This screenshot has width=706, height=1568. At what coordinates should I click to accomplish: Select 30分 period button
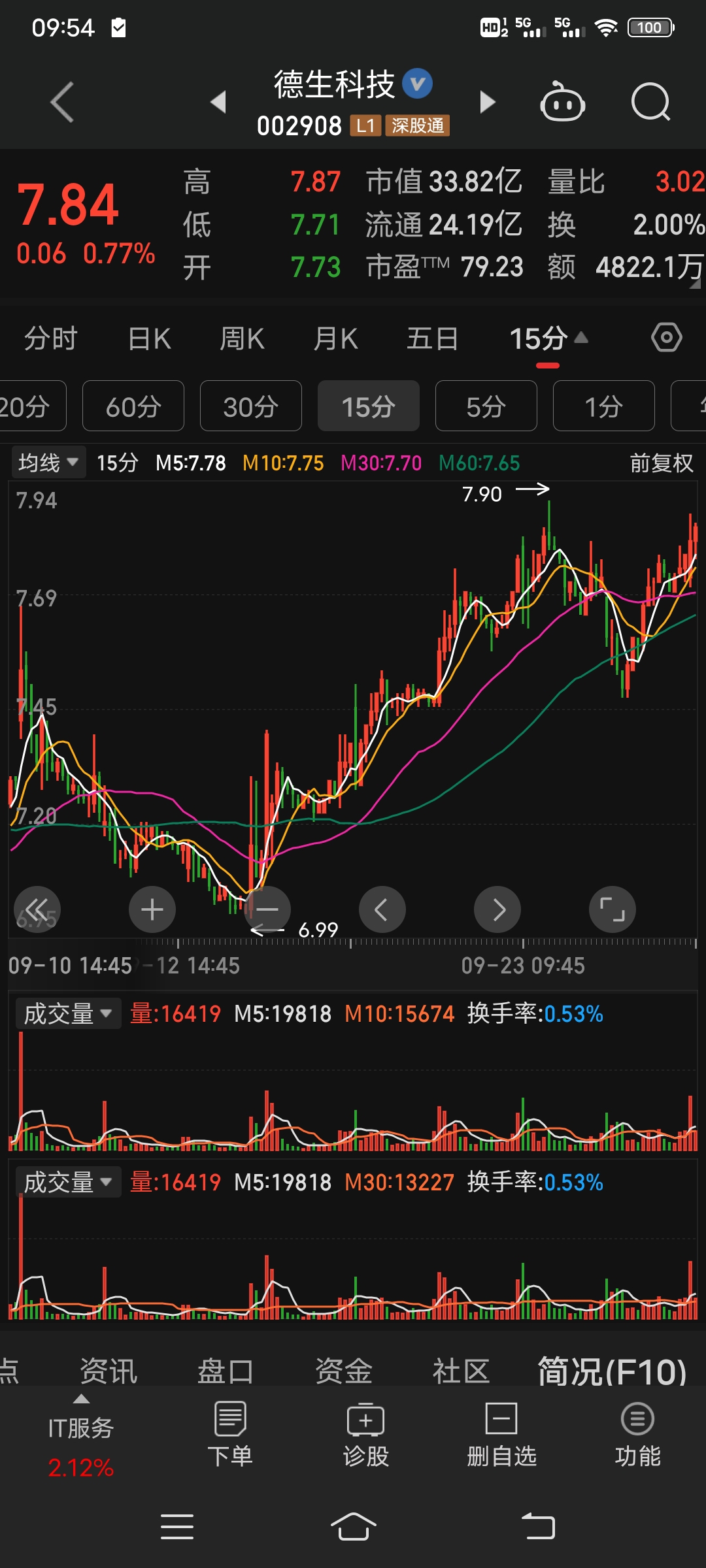coord(251,406)
